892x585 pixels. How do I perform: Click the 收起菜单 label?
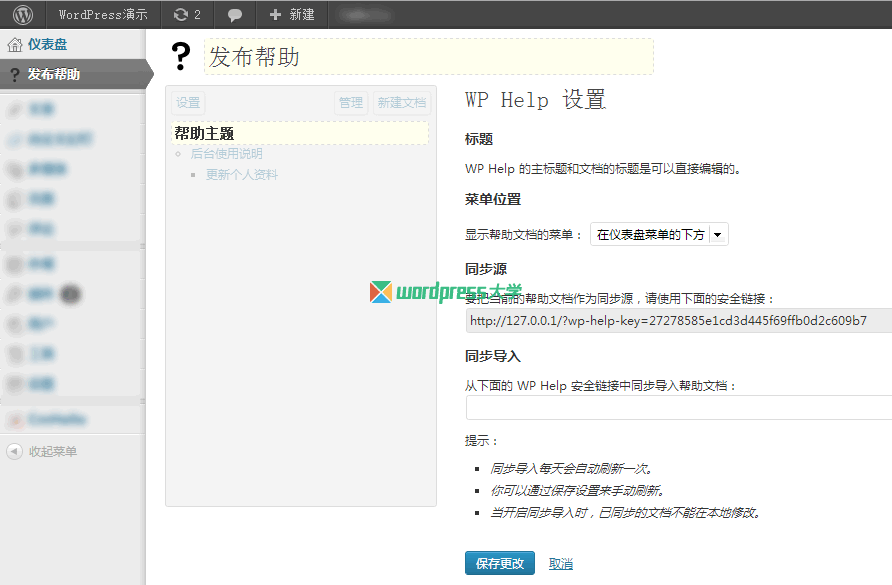click(x=53, y=451)
